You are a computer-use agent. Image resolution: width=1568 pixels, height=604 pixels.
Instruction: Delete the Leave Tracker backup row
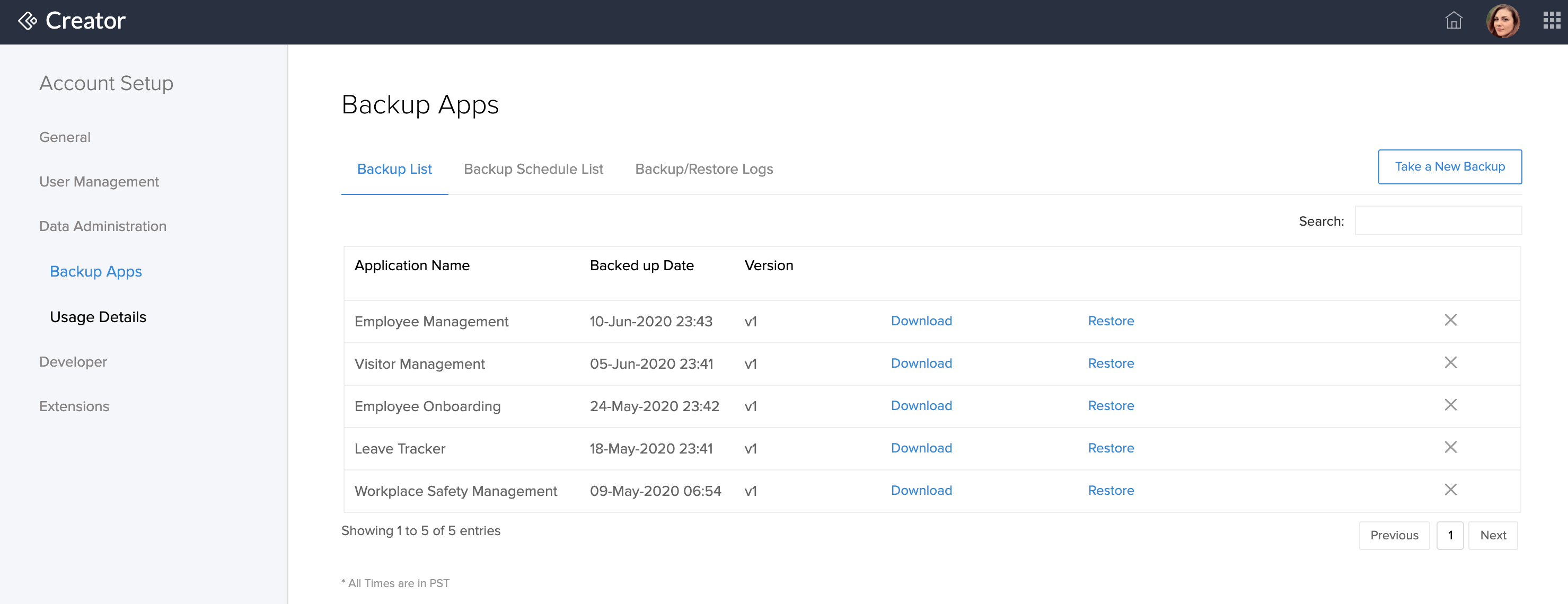point(1451,448)
